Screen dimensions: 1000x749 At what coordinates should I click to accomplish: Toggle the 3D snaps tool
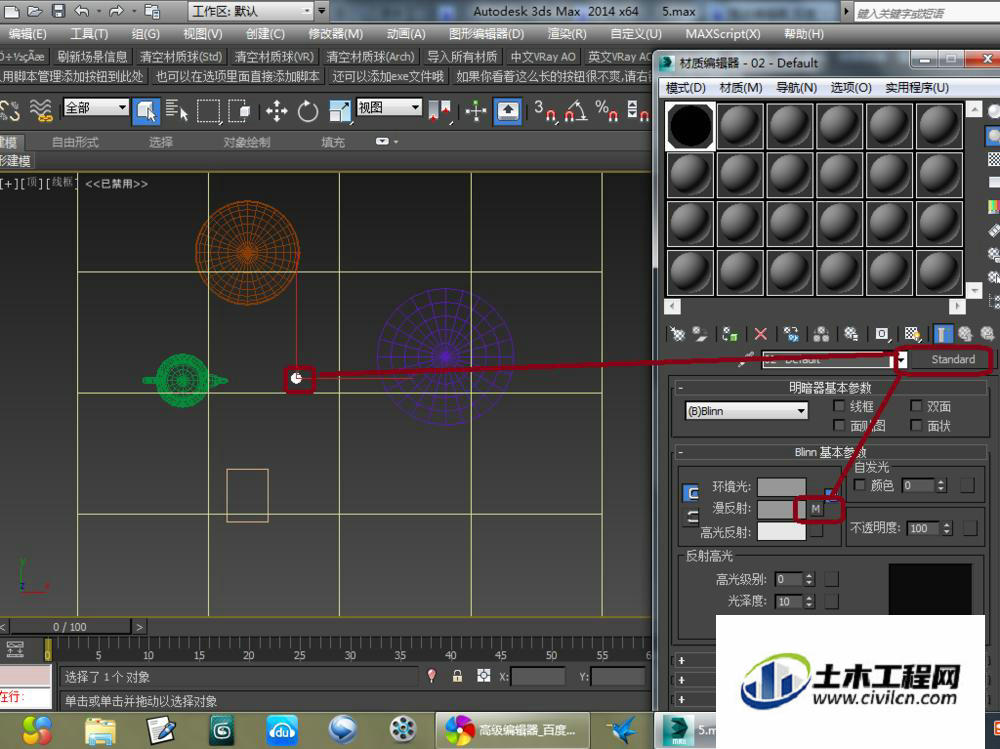[x=545, y=111]
